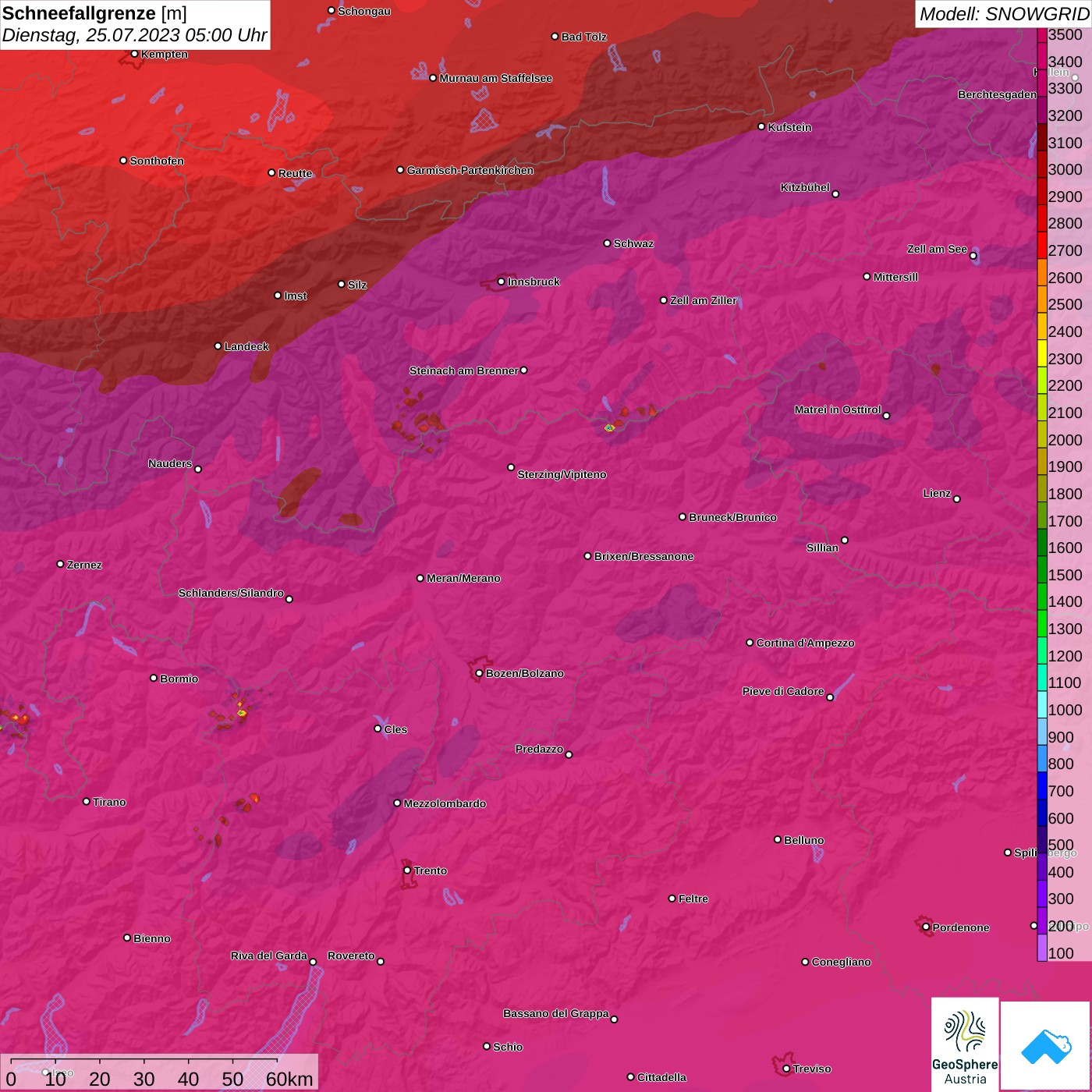Click the Lienz location marker dot
The image size is (1092, 1092).
957,499
